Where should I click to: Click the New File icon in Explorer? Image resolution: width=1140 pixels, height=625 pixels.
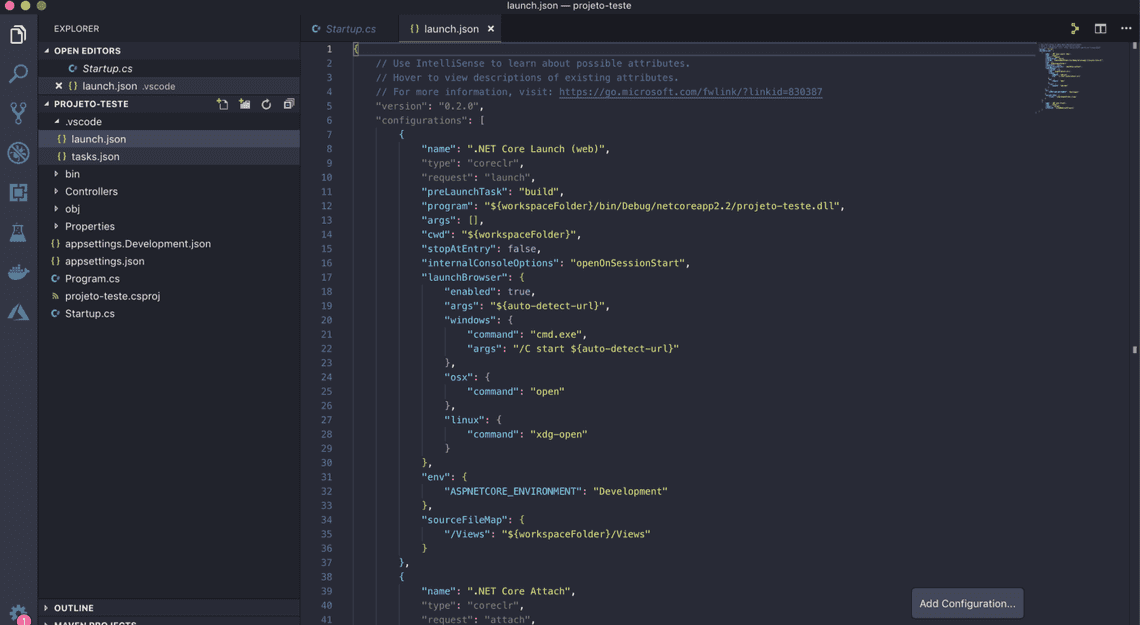pyautogui.click(x=222, y=103)
